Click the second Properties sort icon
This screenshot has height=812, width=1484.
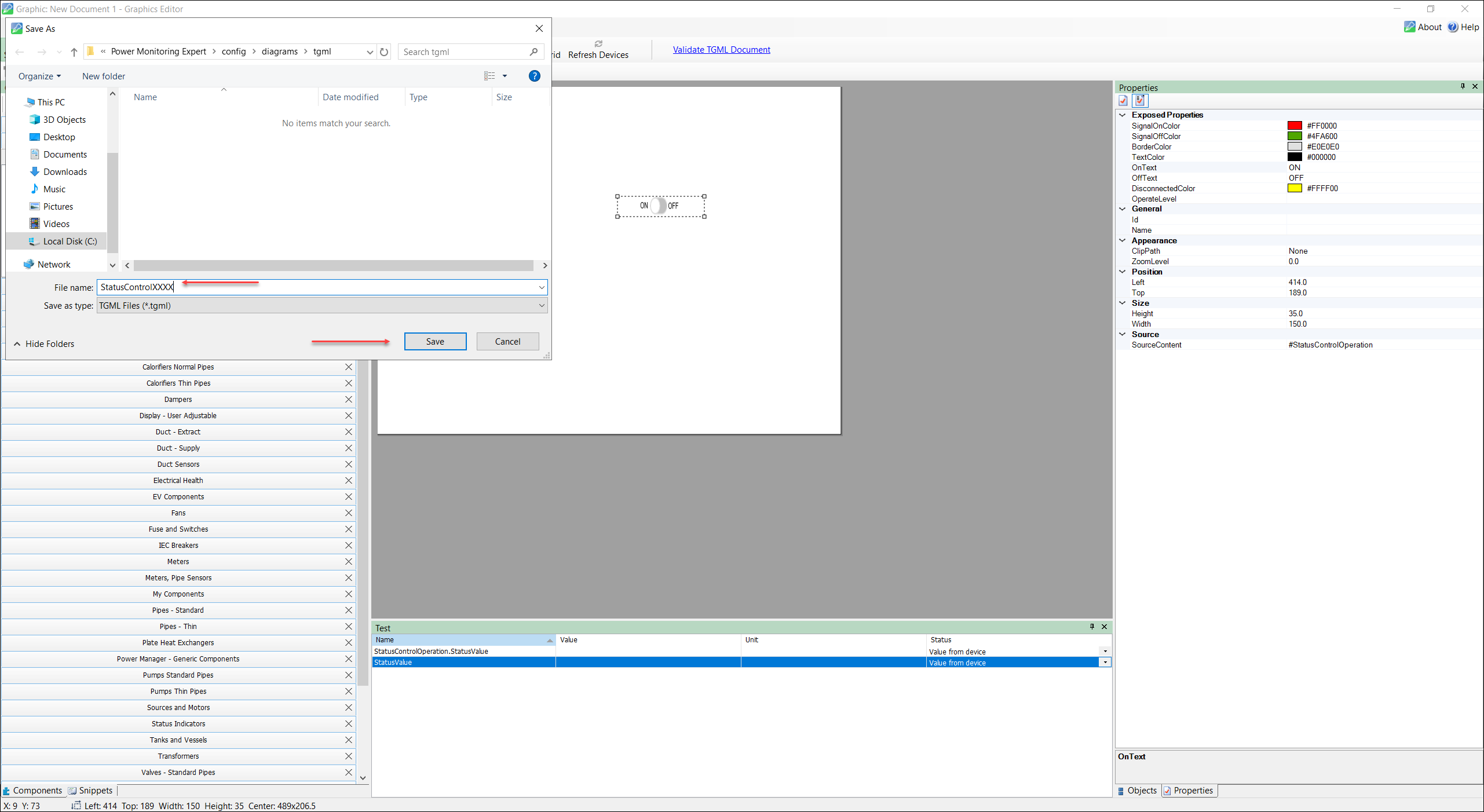pos(1139,101)
